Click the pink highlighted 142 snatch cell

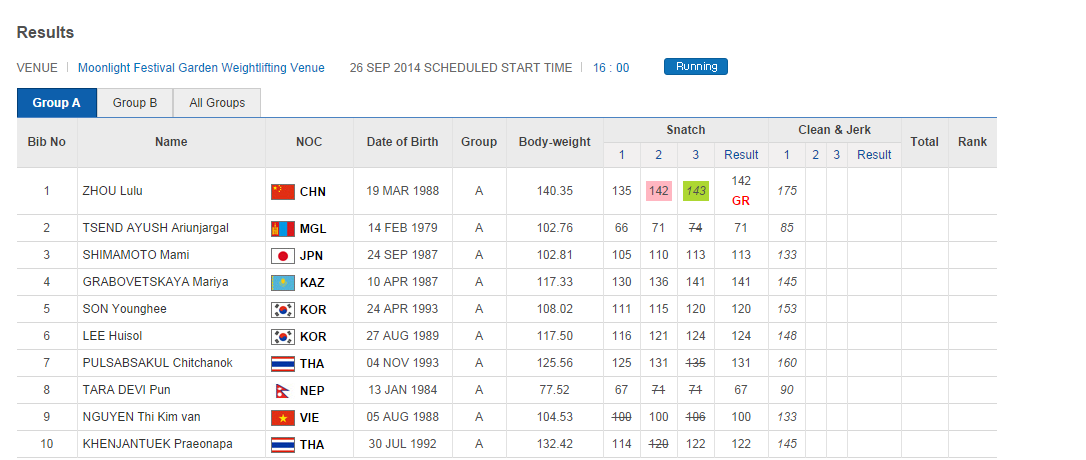tap(658, 191)
